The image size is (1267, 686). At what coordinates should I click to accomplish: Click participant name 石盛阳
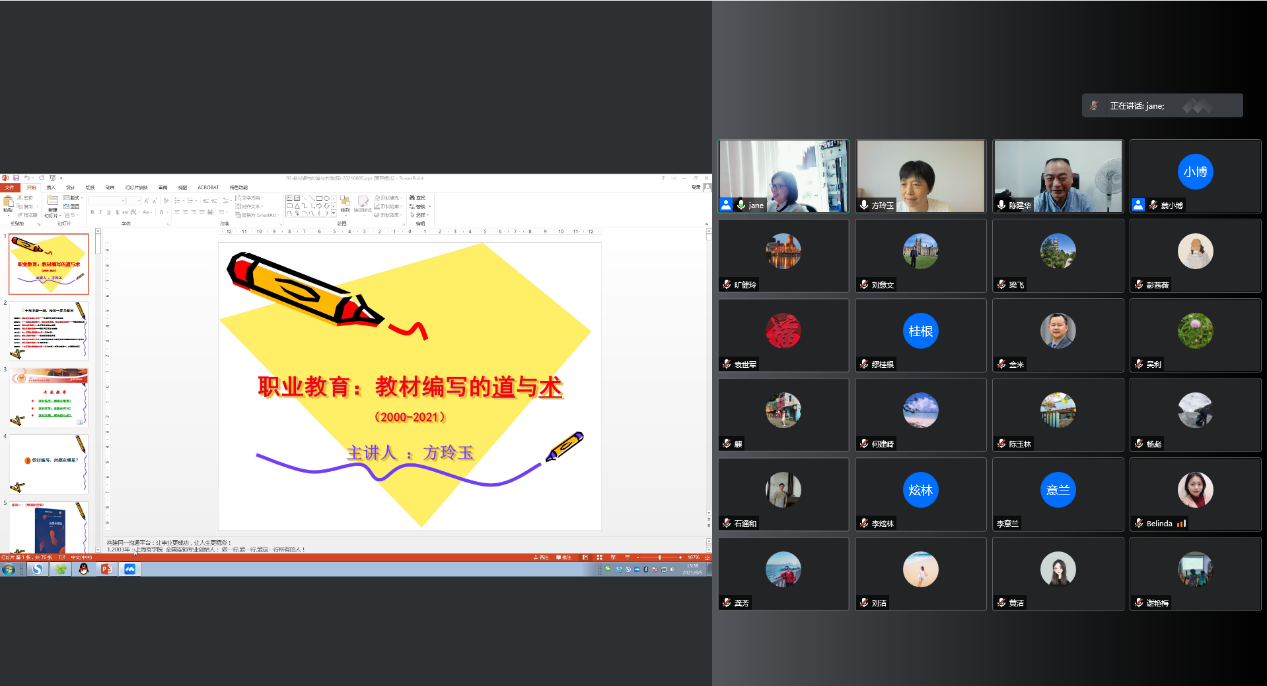[x=746, y=523]
